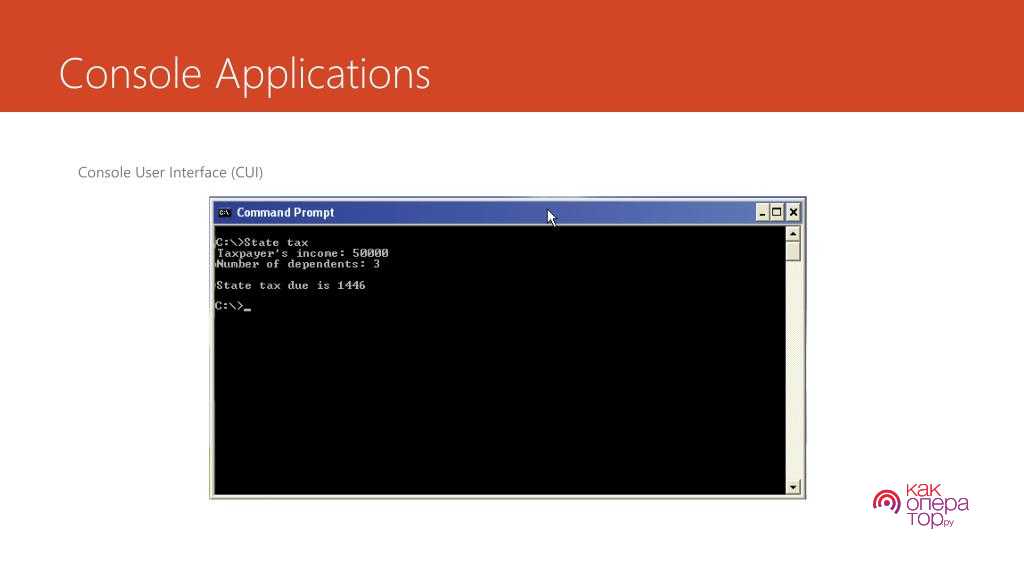The image size is (1024, 576).
Task: Click the "Console Applications" slide title
Action: tap(245, 74)
